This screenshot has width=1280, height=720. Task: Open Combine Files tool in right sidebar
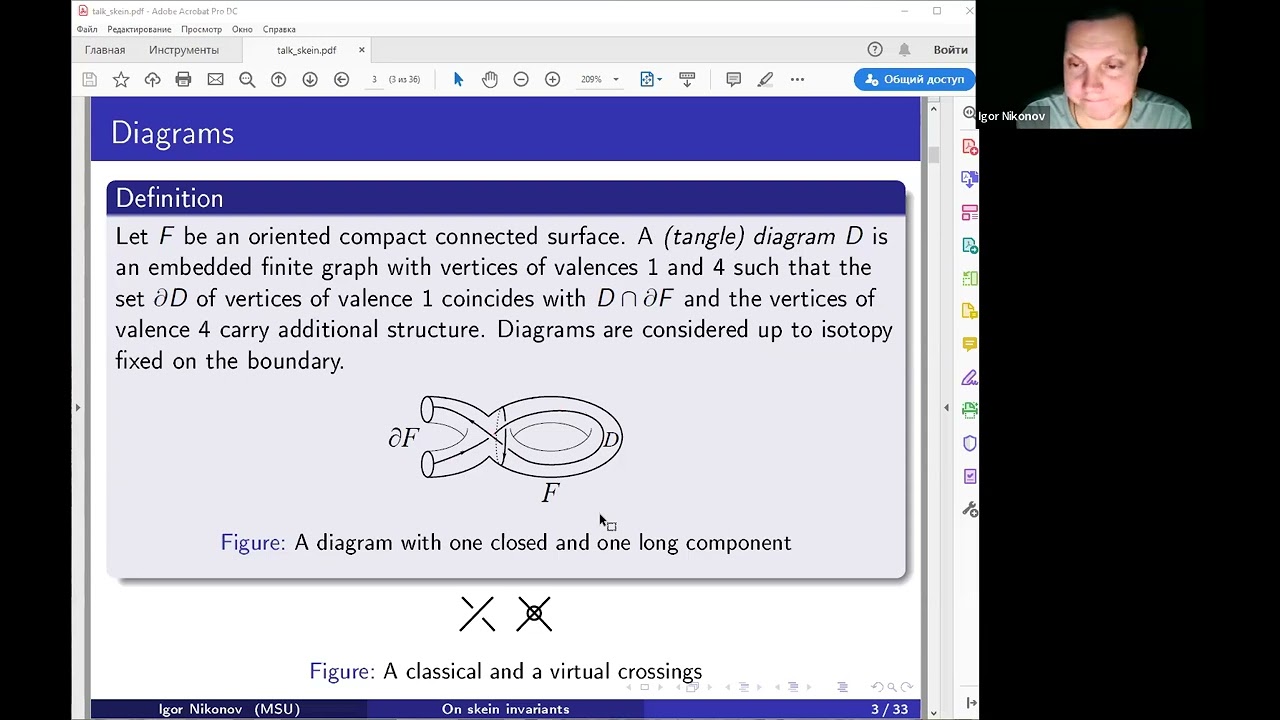click(969, 179)
